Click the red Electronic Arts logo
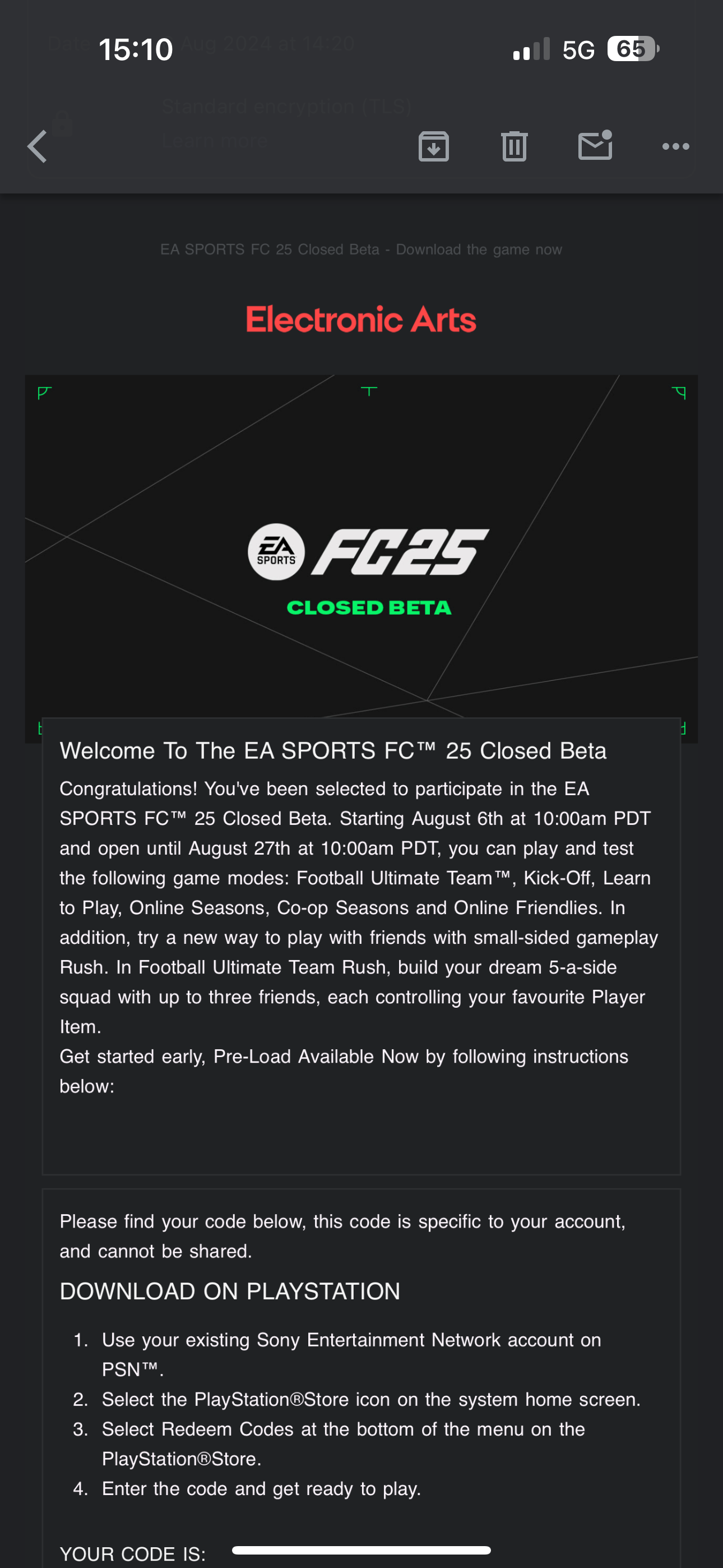Viewport: 723px width, 1568px height. pos(361,320)
